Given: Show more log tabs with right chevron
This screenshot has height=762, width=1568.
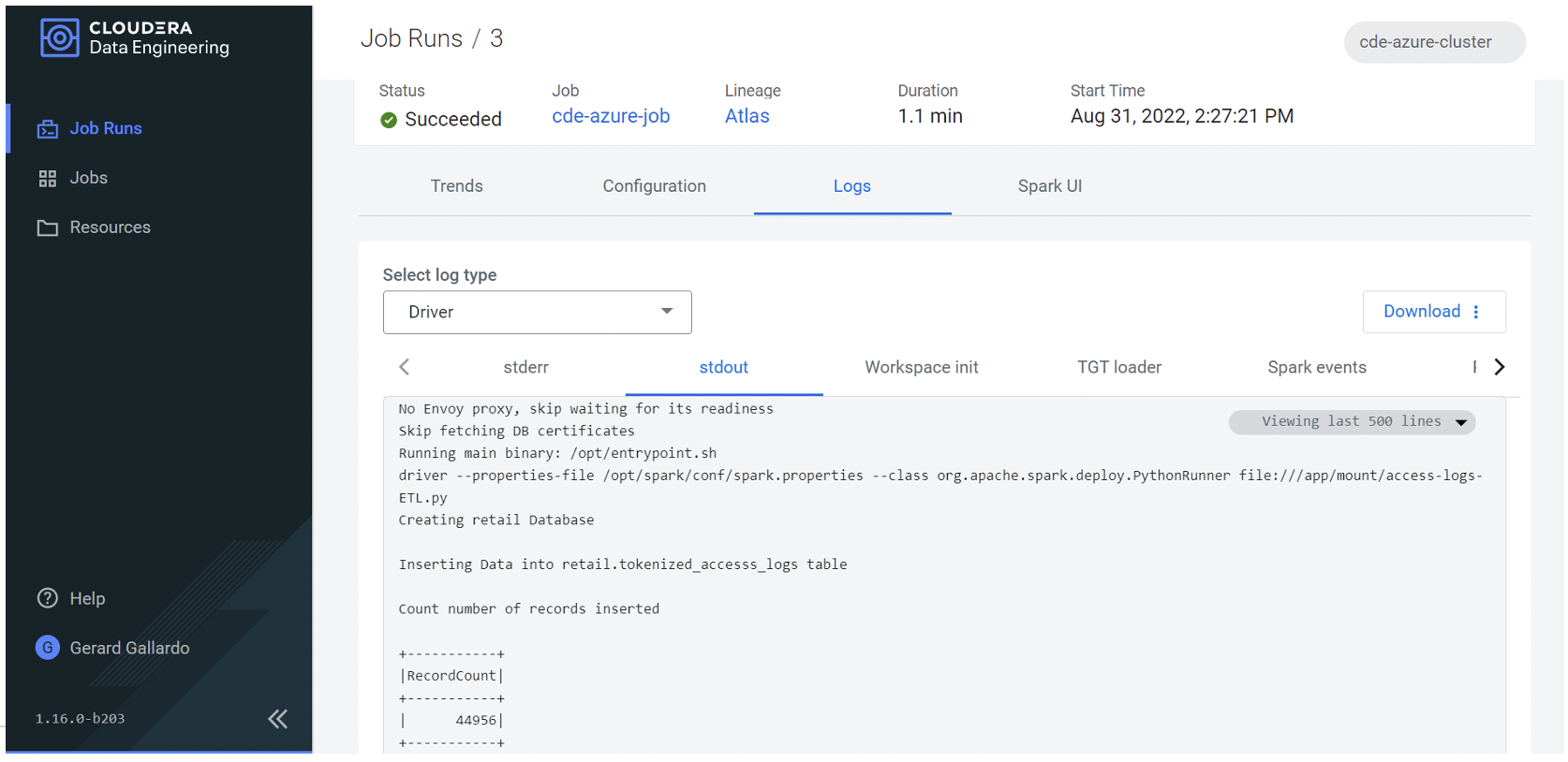Looking at the screenshot, I should (1500, 367).
